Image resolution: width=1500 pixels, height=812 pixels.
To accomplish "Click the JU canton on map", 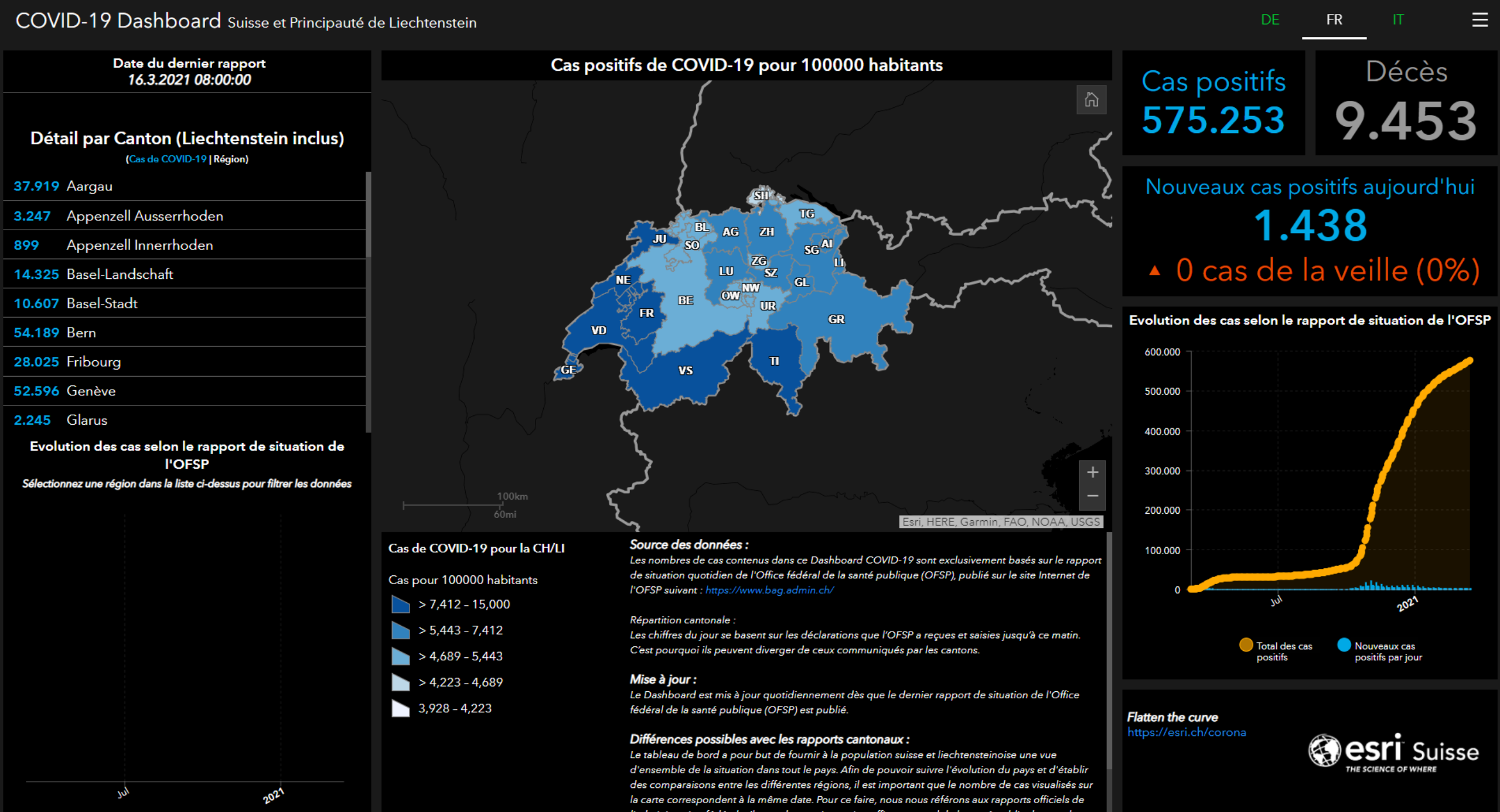I will pyautogui.click(x=659, y=239).
